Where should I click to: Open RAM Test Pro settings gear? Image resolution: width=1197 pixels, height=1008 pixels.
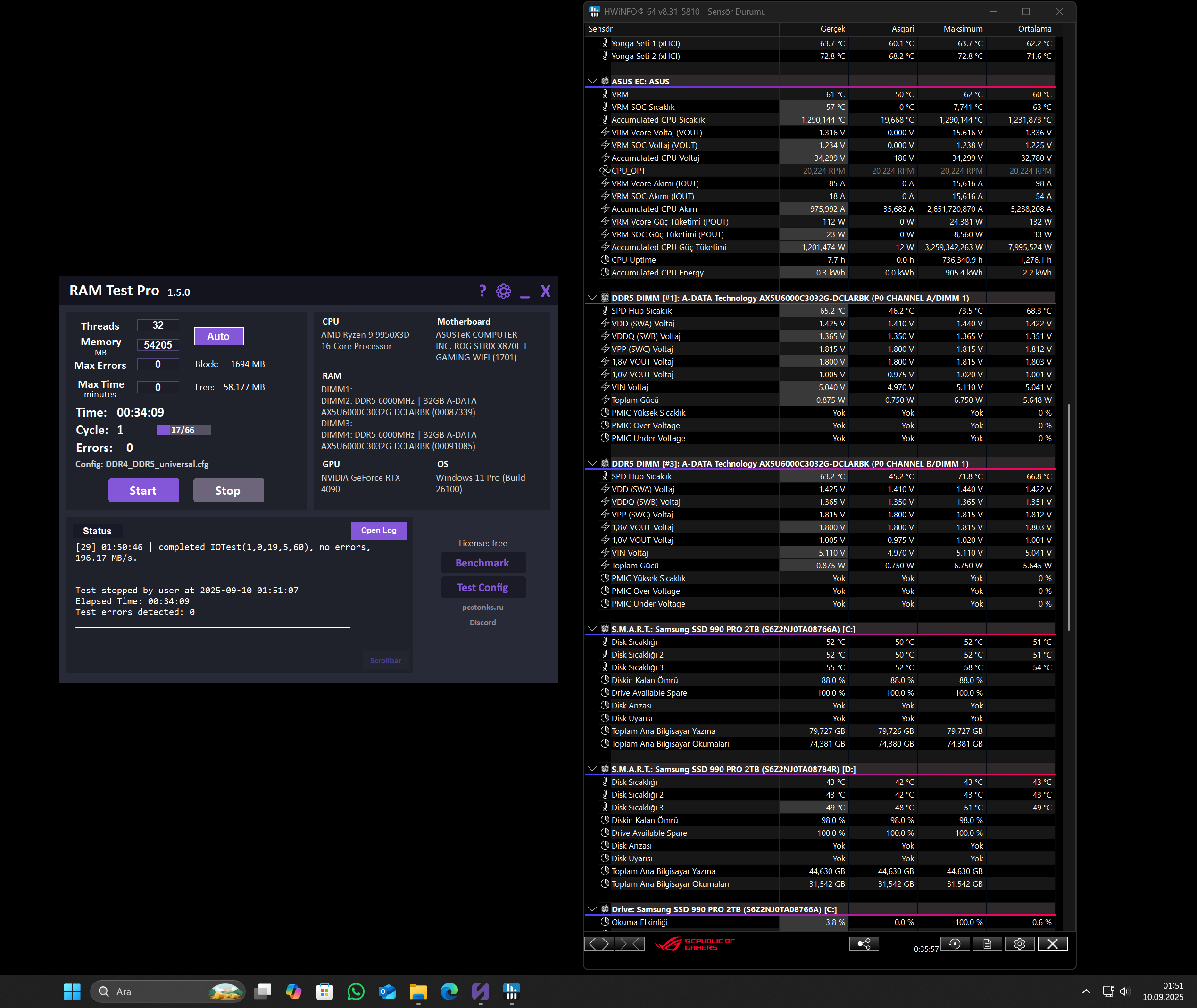[503, 292]
